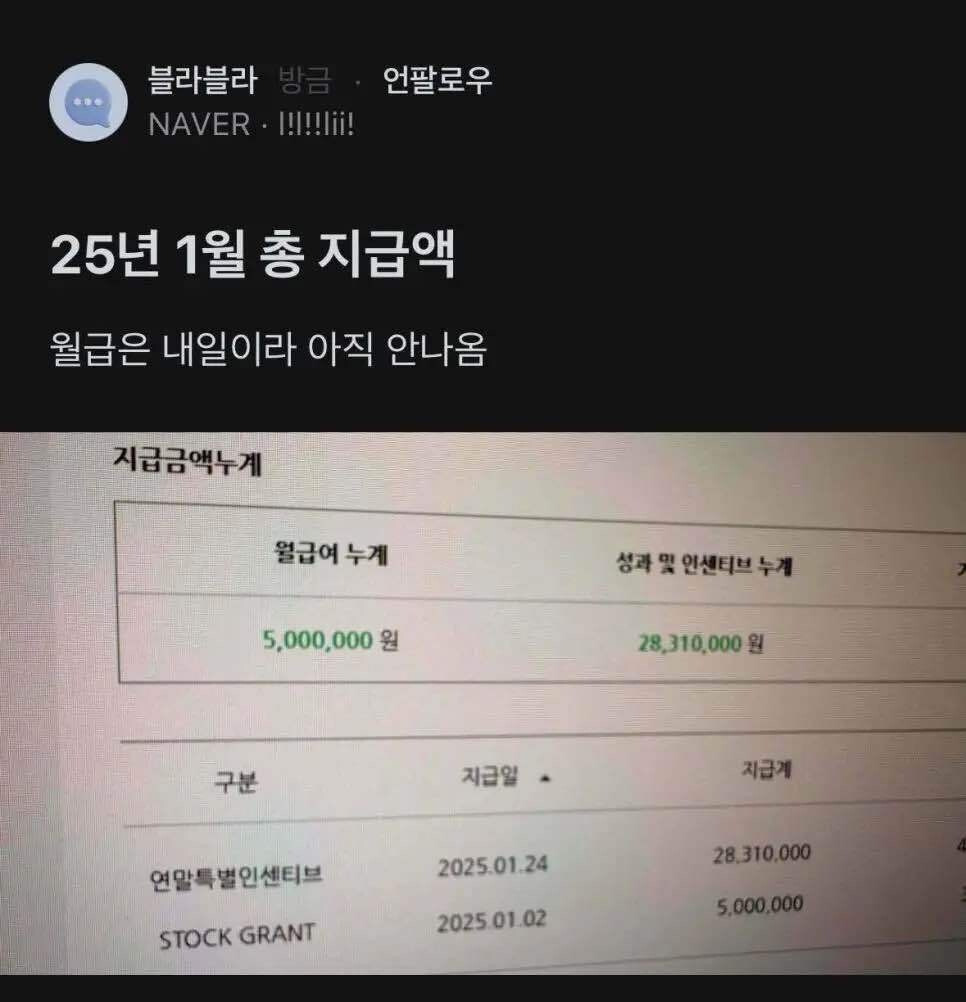Click the 지급일 column header
This screenshot has height=1002, width=966.
489,776
